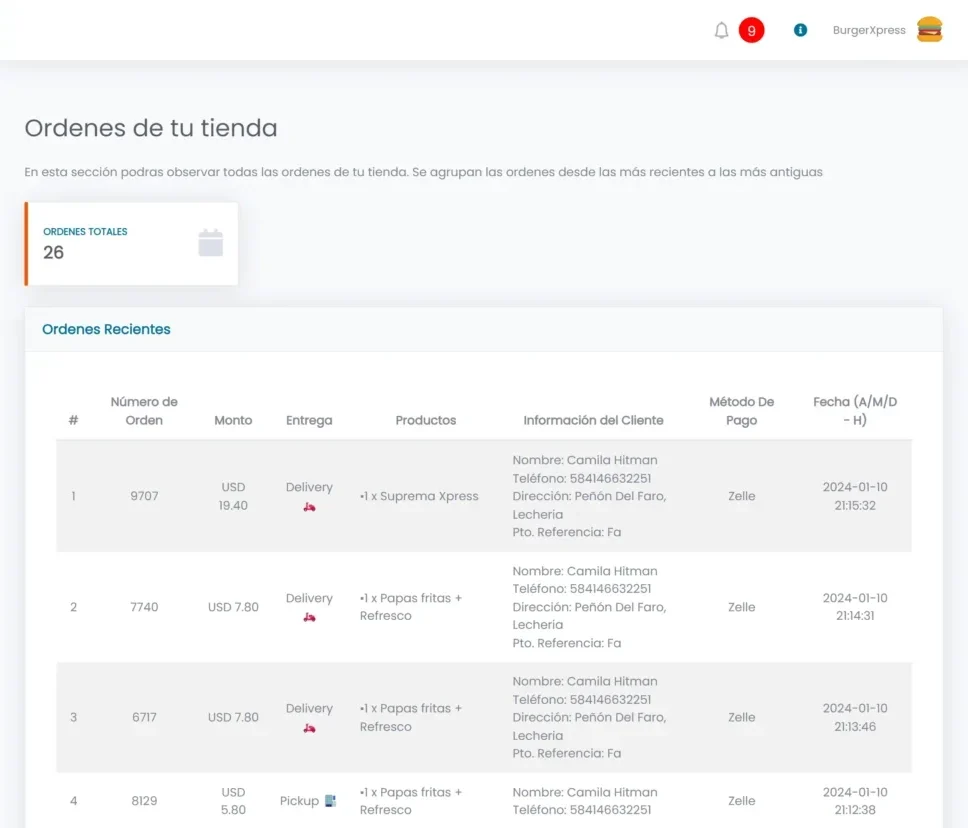Image resolution: width=968 pixels, height=828 pixels.
Task: Click the notification bell icon
Action: click(721, 30)
